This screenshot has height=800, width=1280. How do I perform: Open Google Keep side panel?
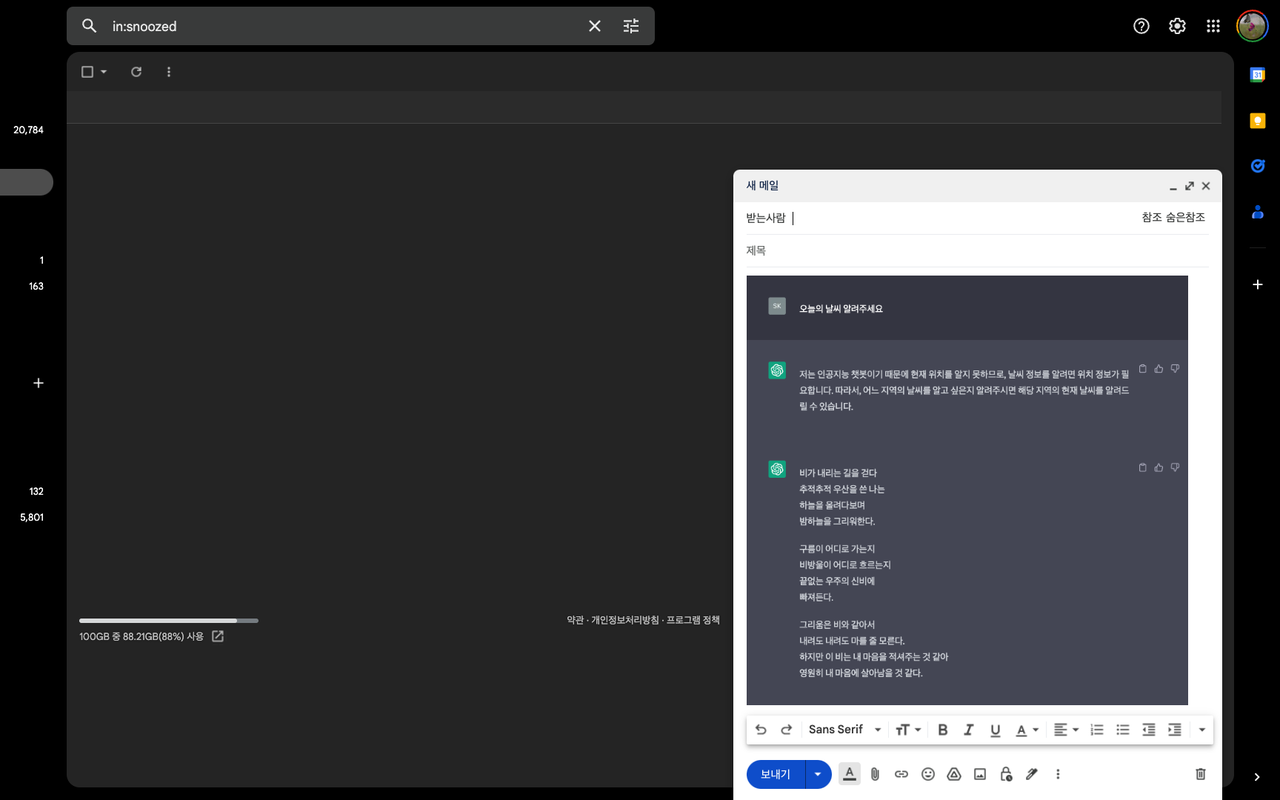coord(1258,120)
